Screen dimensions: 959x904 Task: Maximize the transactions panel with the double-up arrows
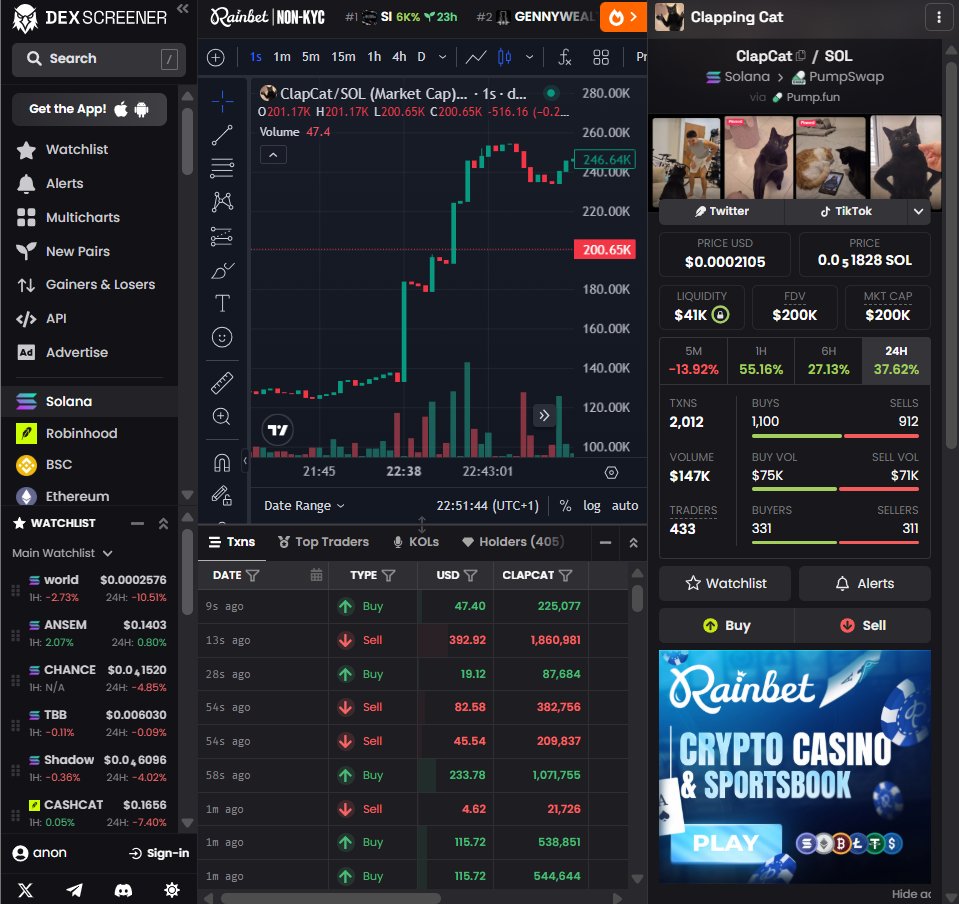634,543
